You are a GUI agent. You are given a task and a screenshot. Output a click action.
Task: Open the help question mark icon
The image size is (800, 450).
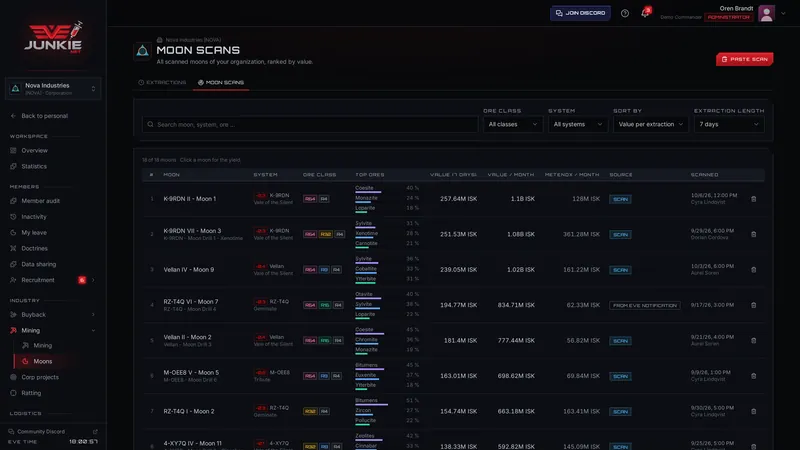624,13
